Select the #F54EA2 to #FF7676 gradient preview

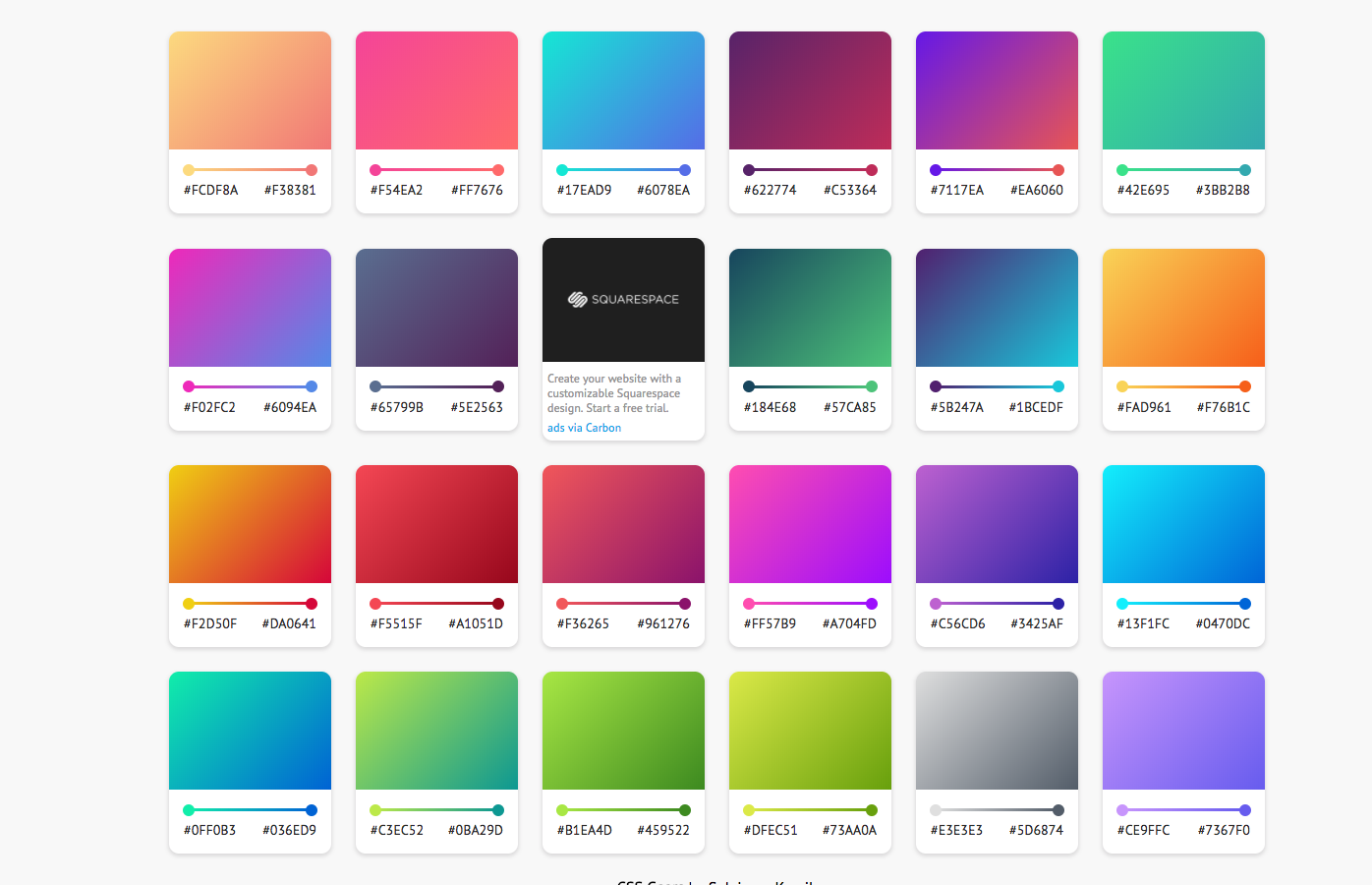(x=436, y=90)
